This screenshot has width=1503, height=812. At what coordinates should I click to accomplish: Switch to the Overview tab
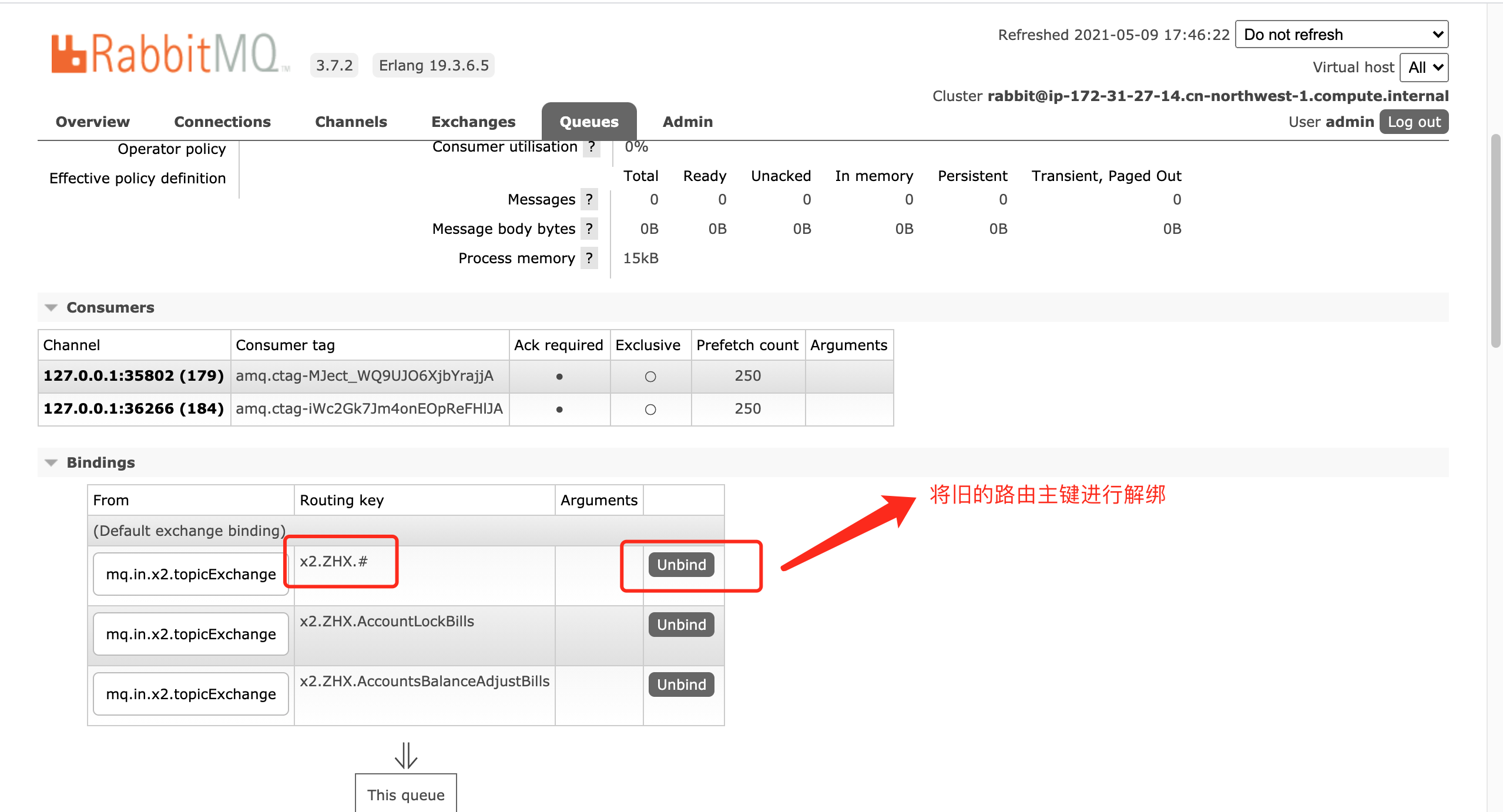[x=92, y=122]
